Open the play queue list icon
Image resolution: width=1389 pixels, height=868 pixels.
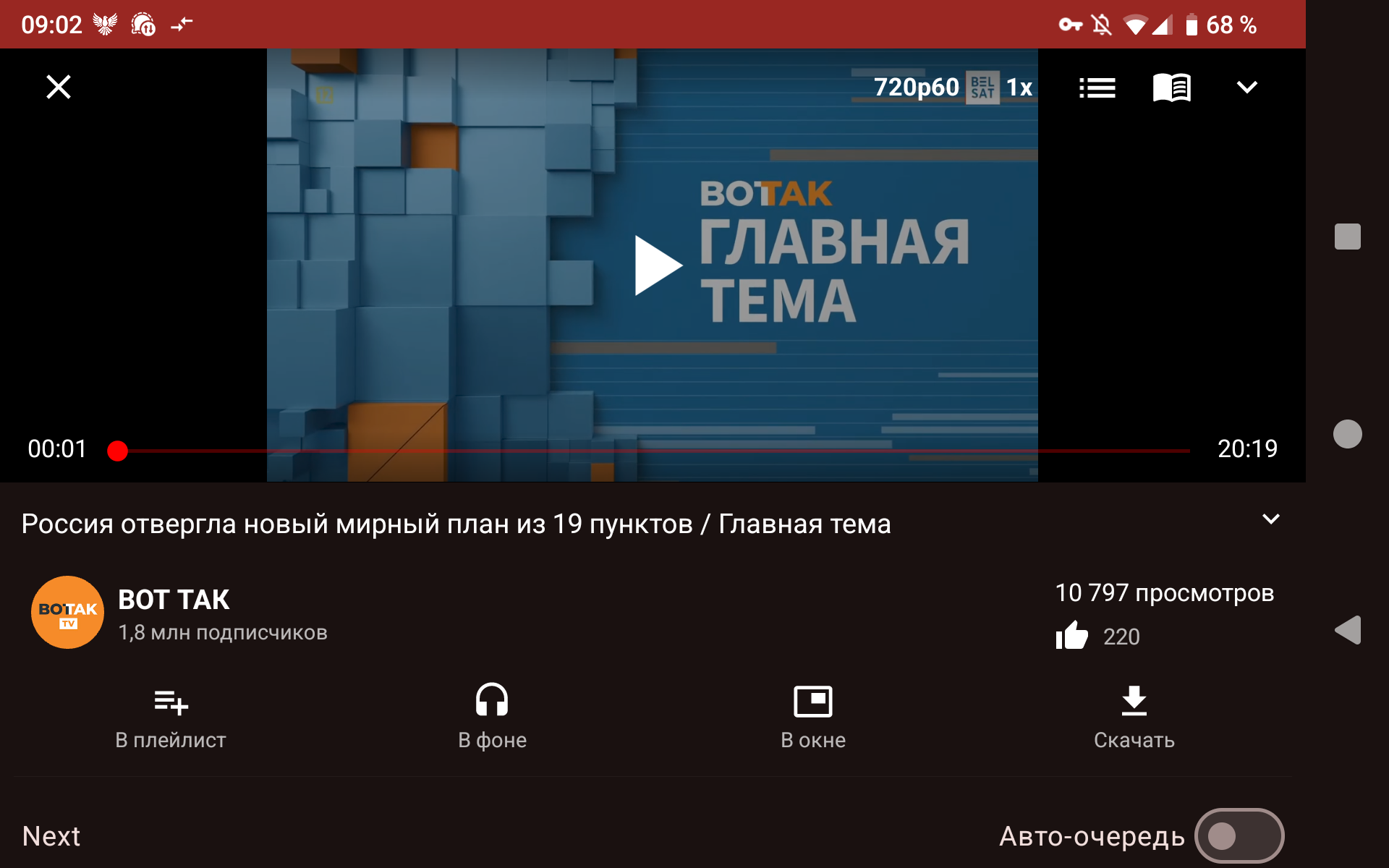(1097, 88)
